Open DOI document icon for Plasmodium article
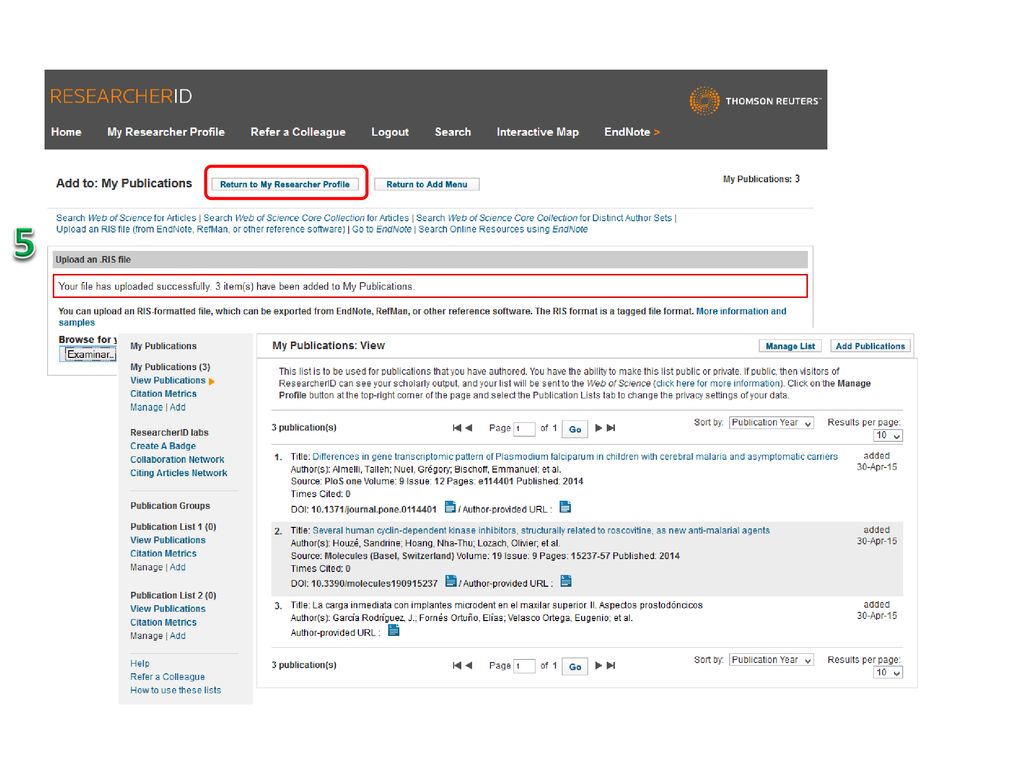The image size is (1024, 768). (450, 507)
